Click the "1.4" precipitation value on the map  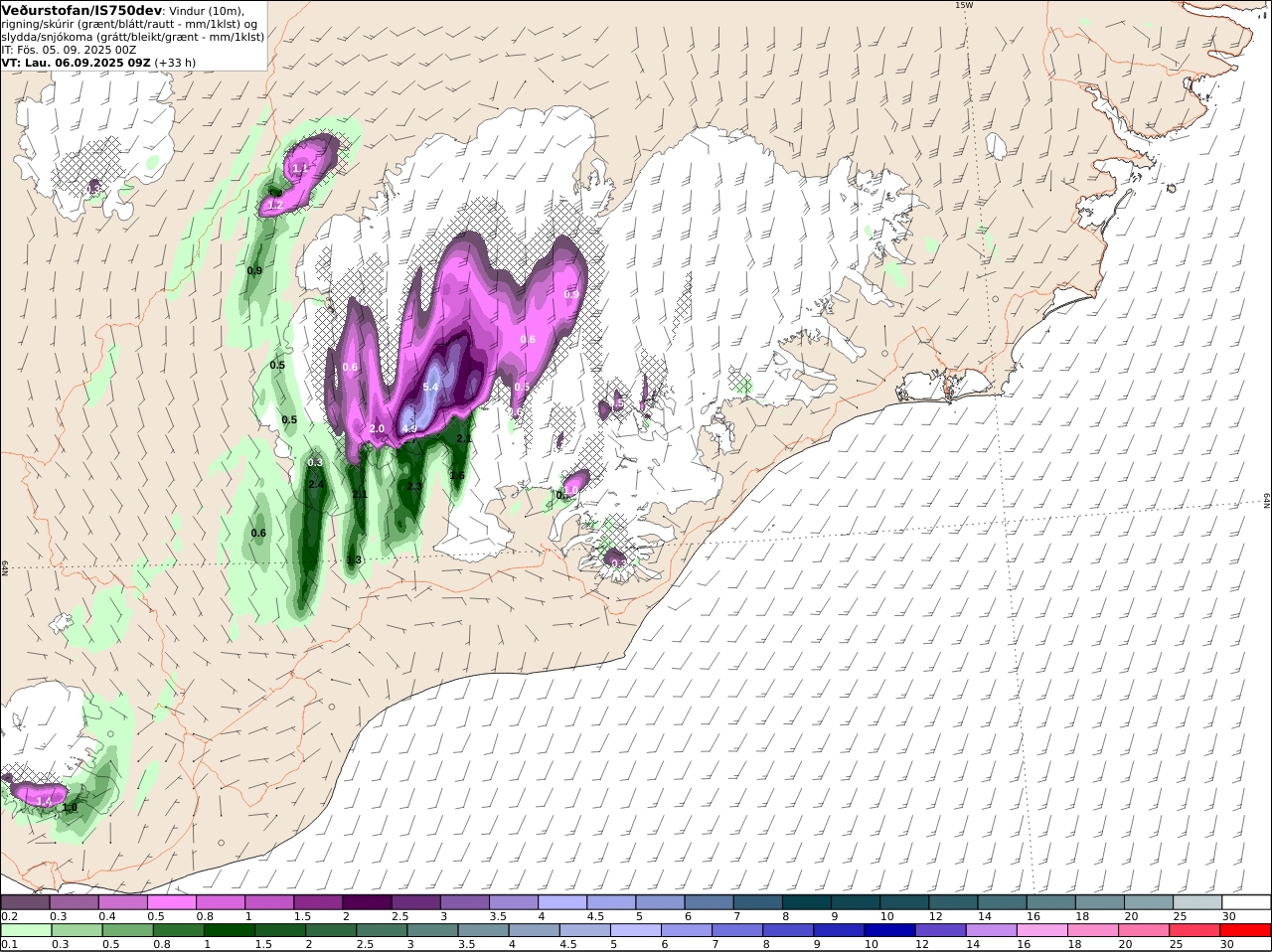[44, 801]
